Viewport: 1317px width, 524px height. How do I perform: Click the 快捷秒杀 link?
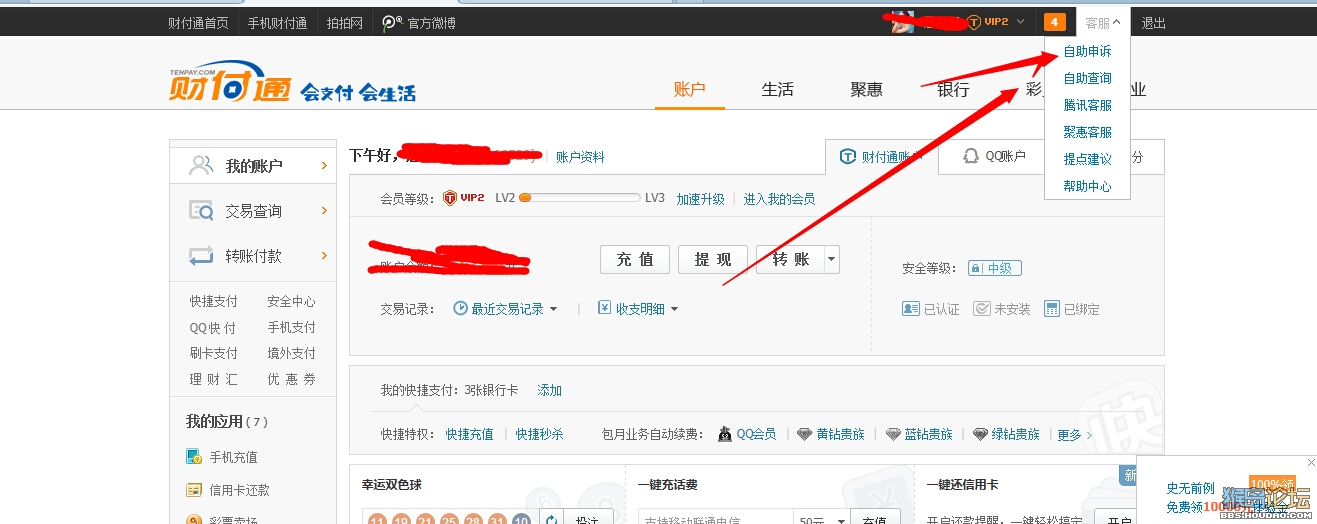point(540,434)
